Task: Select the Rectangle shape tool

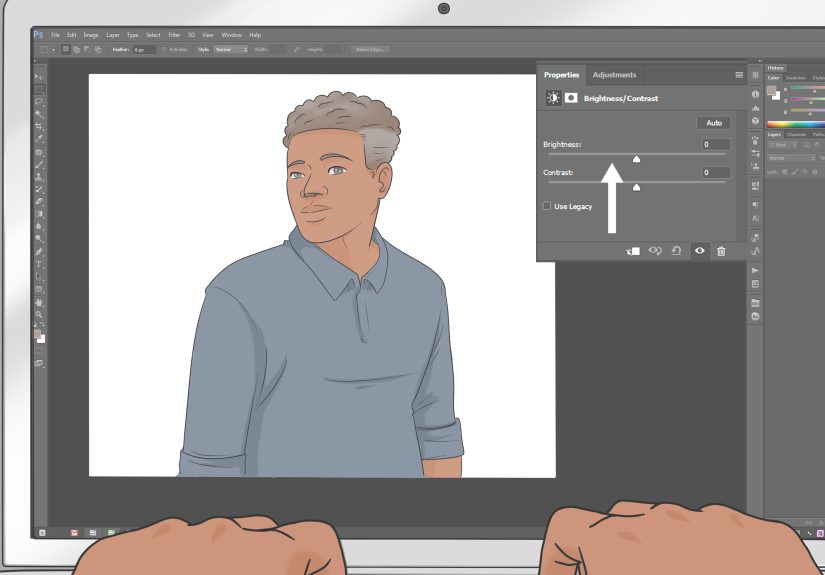Action: click(x=39, y=289)
